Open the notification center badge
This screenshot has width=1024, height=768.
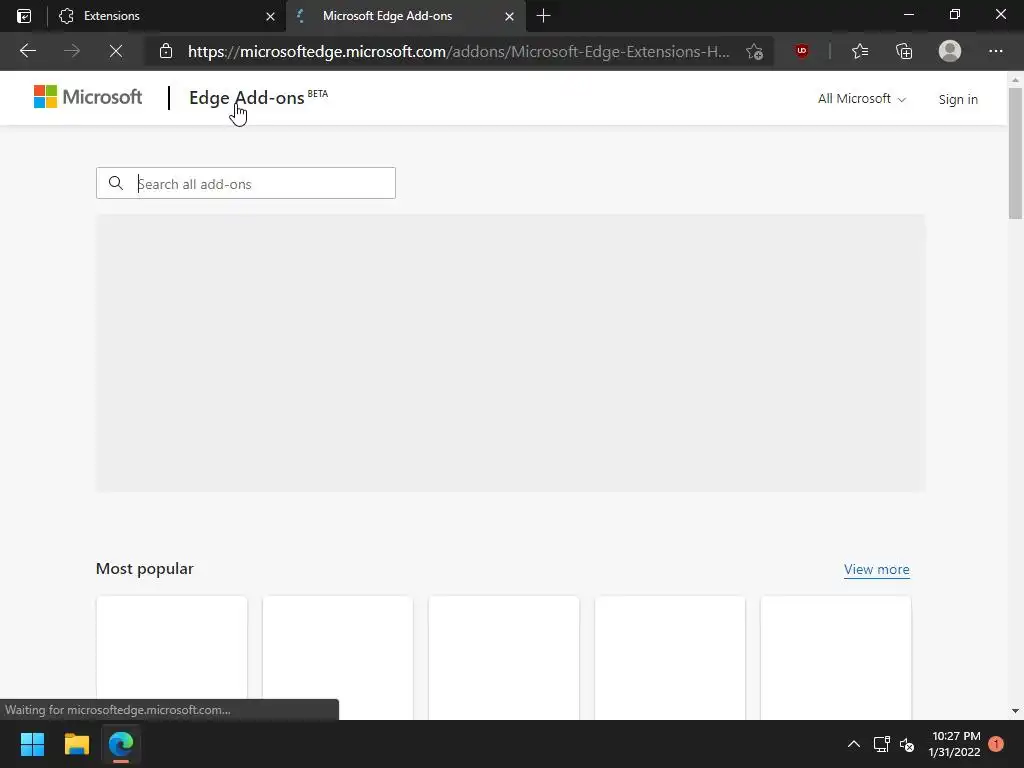point(996,744)
